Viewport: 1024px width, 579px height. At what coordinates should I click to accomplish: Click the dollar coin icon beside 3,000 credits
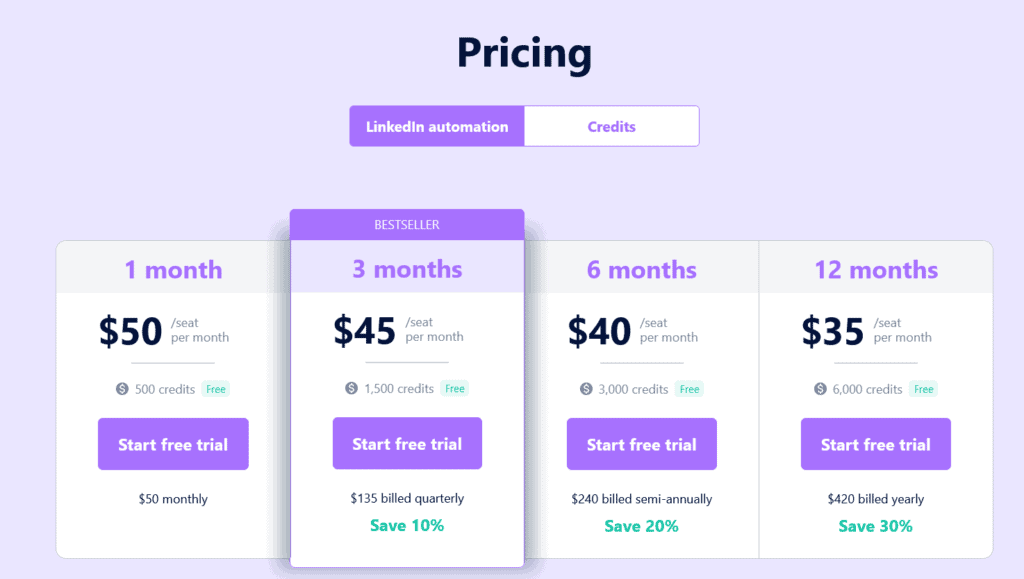pyautogui.click(x=586, y=389)
